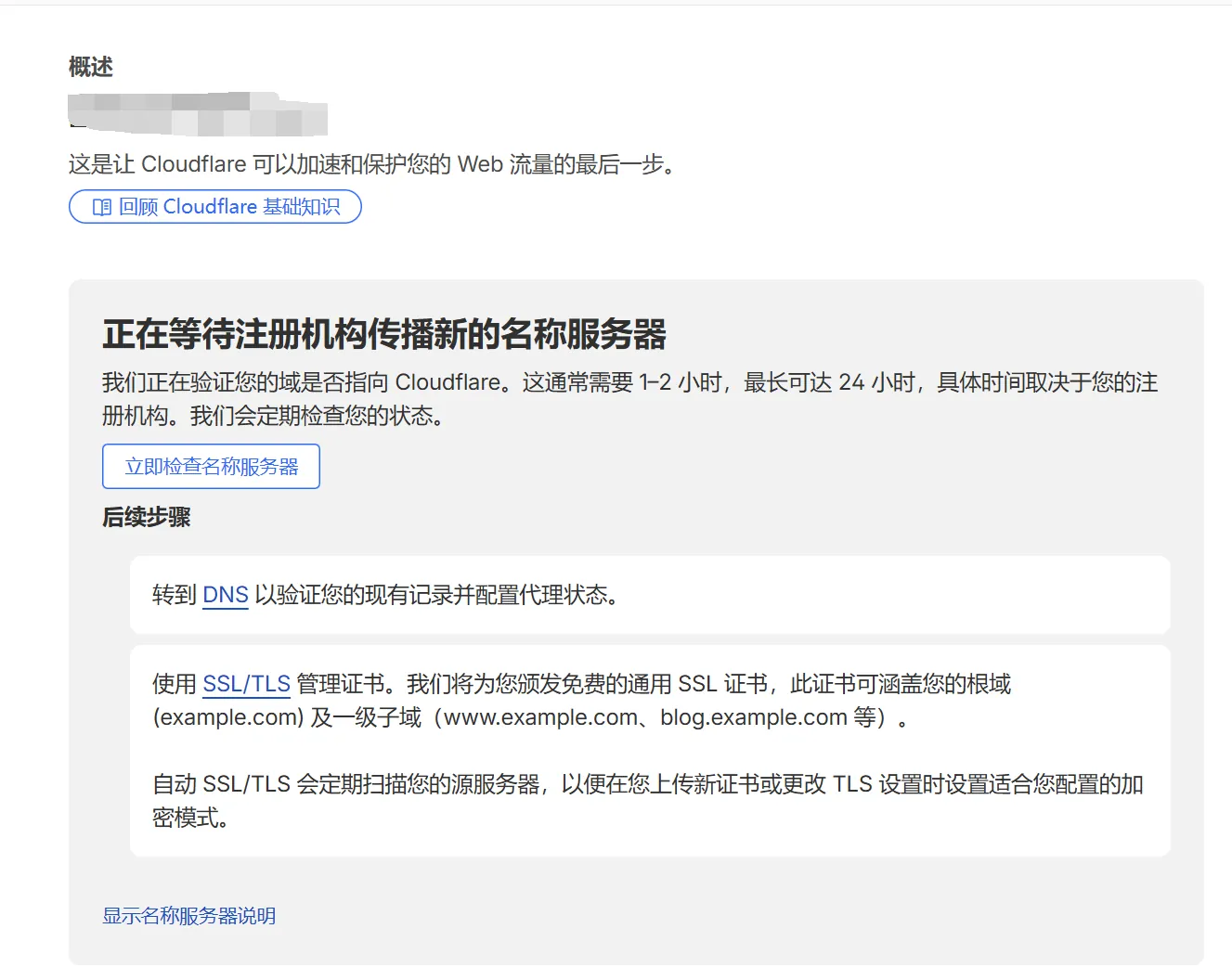Expand 显示名称服务器说明
The height and width of the screenshot is (980, 1232).
tap(188, 916)
